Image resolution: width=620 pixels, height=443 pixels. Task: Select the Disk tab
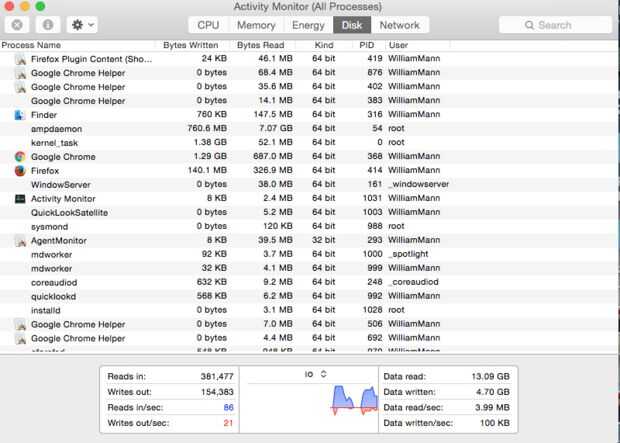point(352,25)
